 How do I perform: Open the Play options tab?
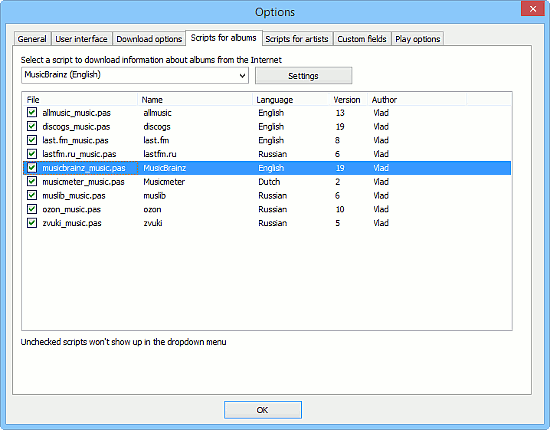417,39
